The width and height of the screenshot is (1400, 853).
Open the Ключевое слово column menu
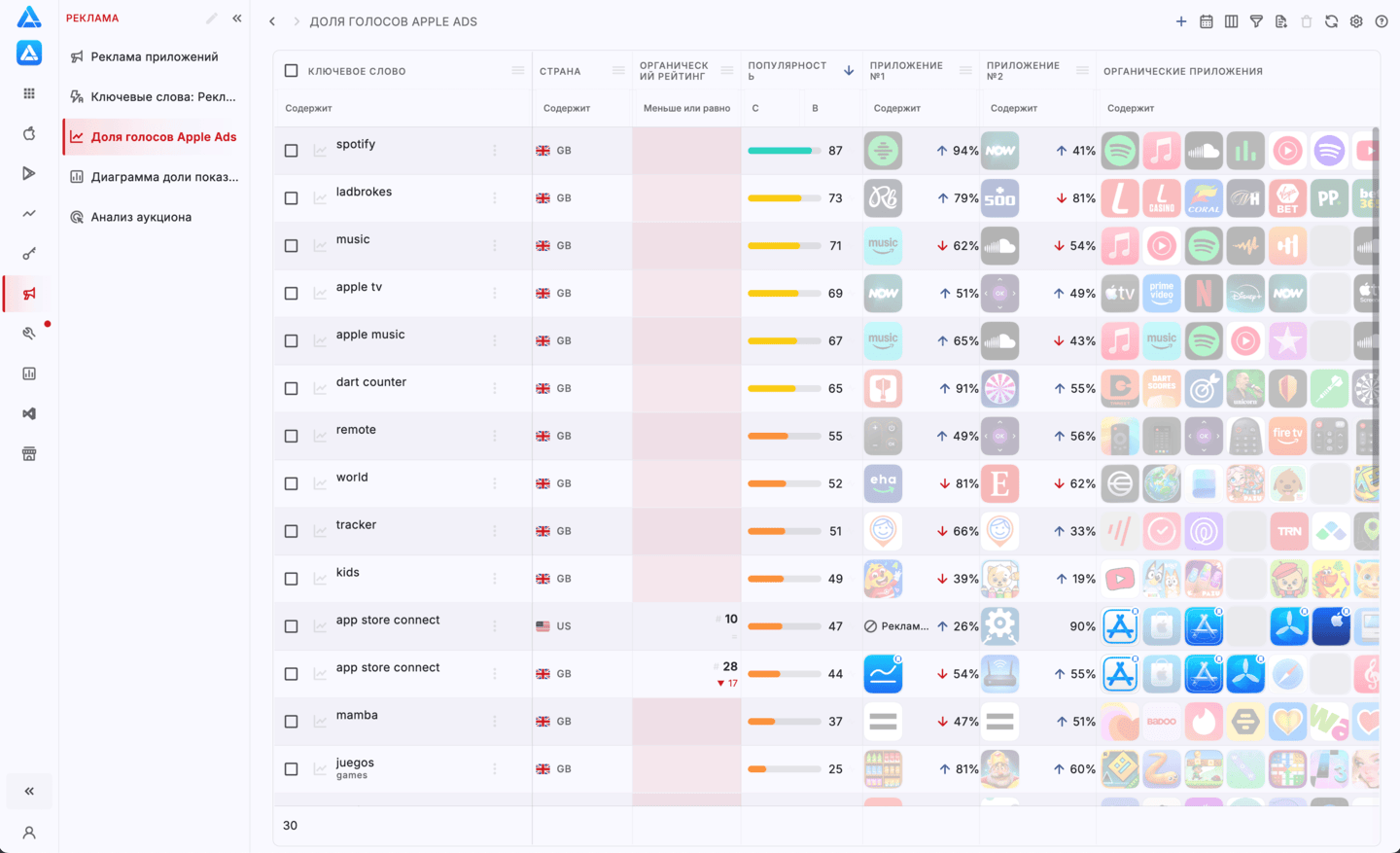click(518, 71)
